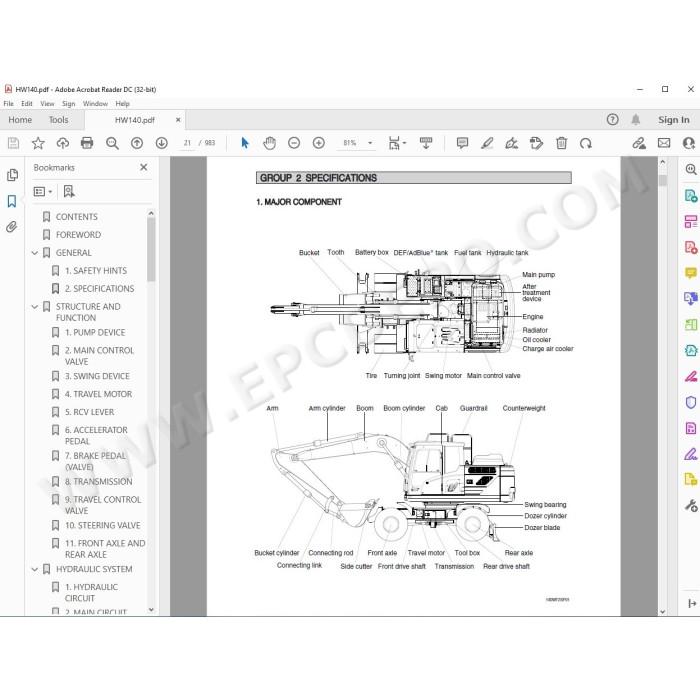
Task: Collapse HYDRAULIC SYSTEM bookmark group
Action: tap(35, 569)
